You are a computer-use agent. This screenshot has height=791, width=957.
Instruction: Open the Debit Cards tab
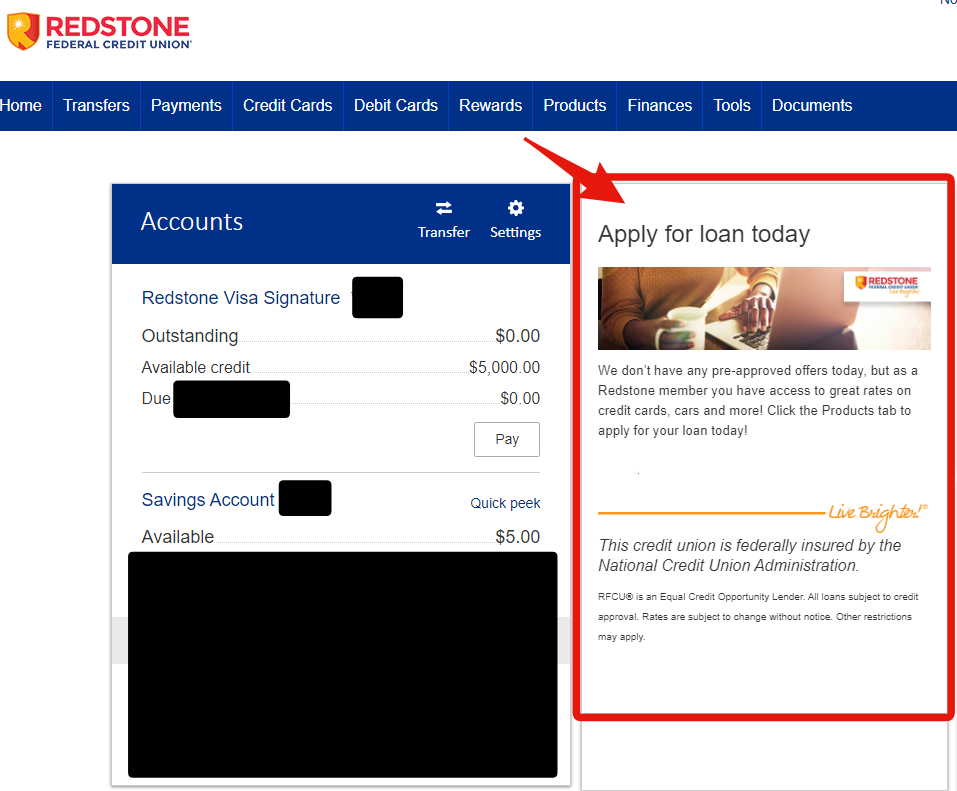coord(395,105)
